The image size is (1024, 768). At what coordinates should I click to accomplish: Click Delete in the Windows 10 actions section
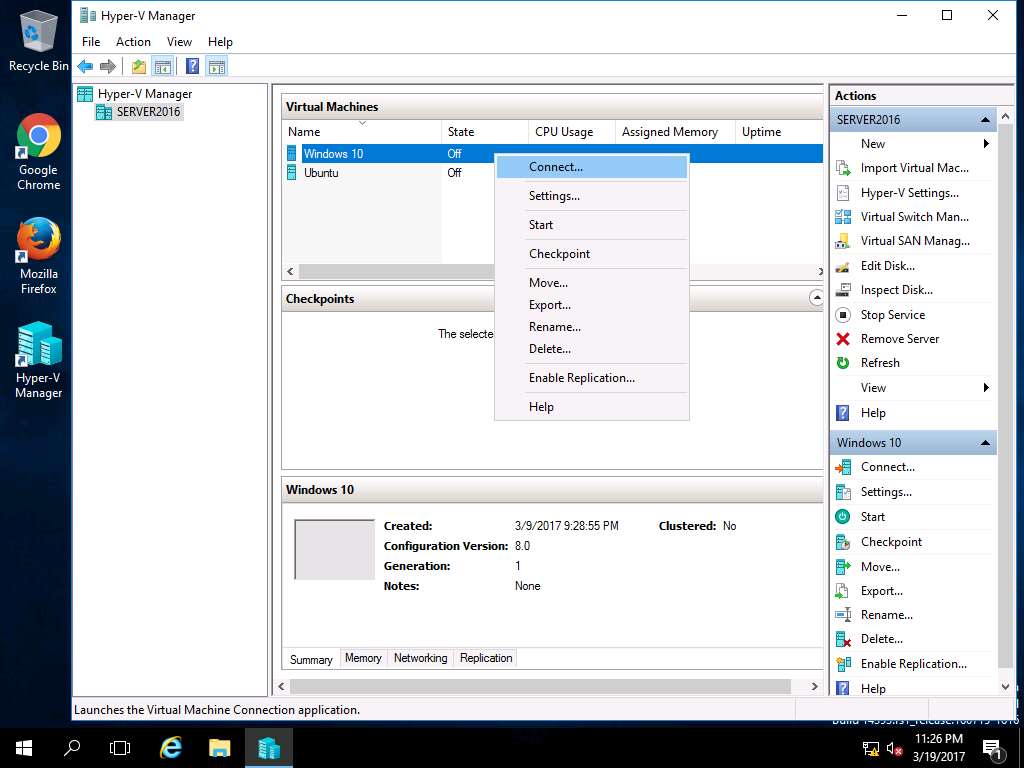(x=881, y=639)
